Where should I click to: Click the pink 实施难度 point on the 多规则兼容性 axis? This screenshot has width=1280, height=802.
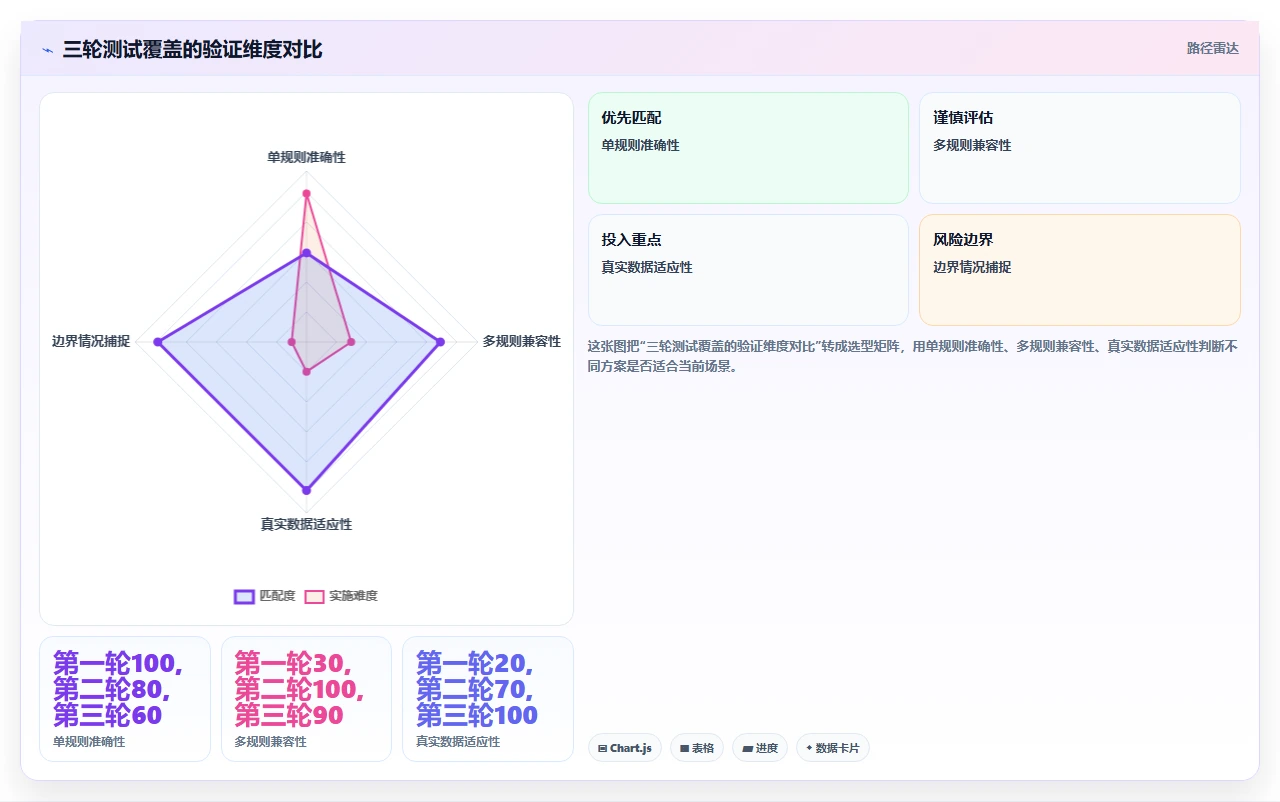351,342
